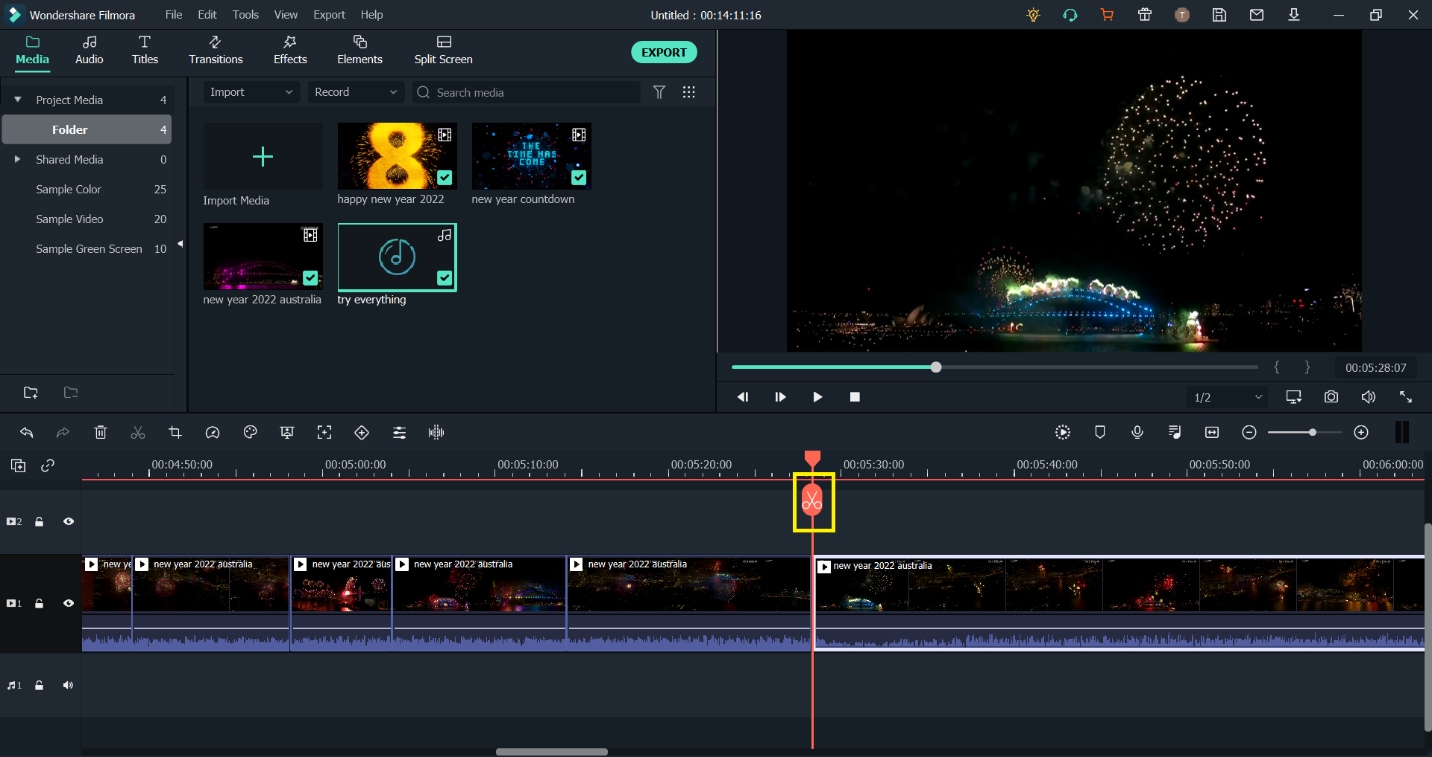Mute audio track 1 speaker
This screenshot has height=757, width=1432.
(68, 686)
